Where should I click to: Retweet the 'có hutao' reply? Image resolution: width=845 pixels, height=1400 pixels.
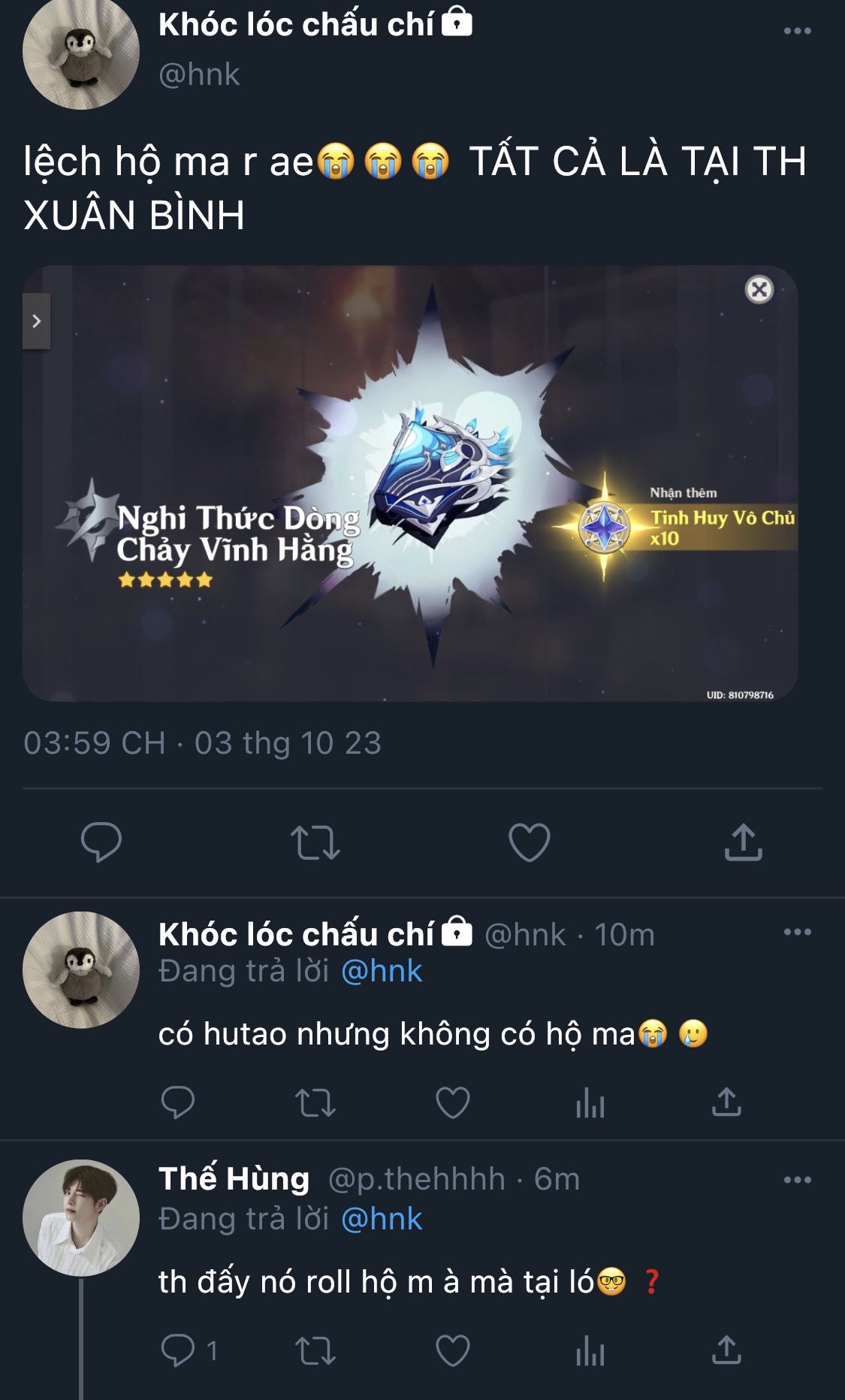(x=315, y=1103)
